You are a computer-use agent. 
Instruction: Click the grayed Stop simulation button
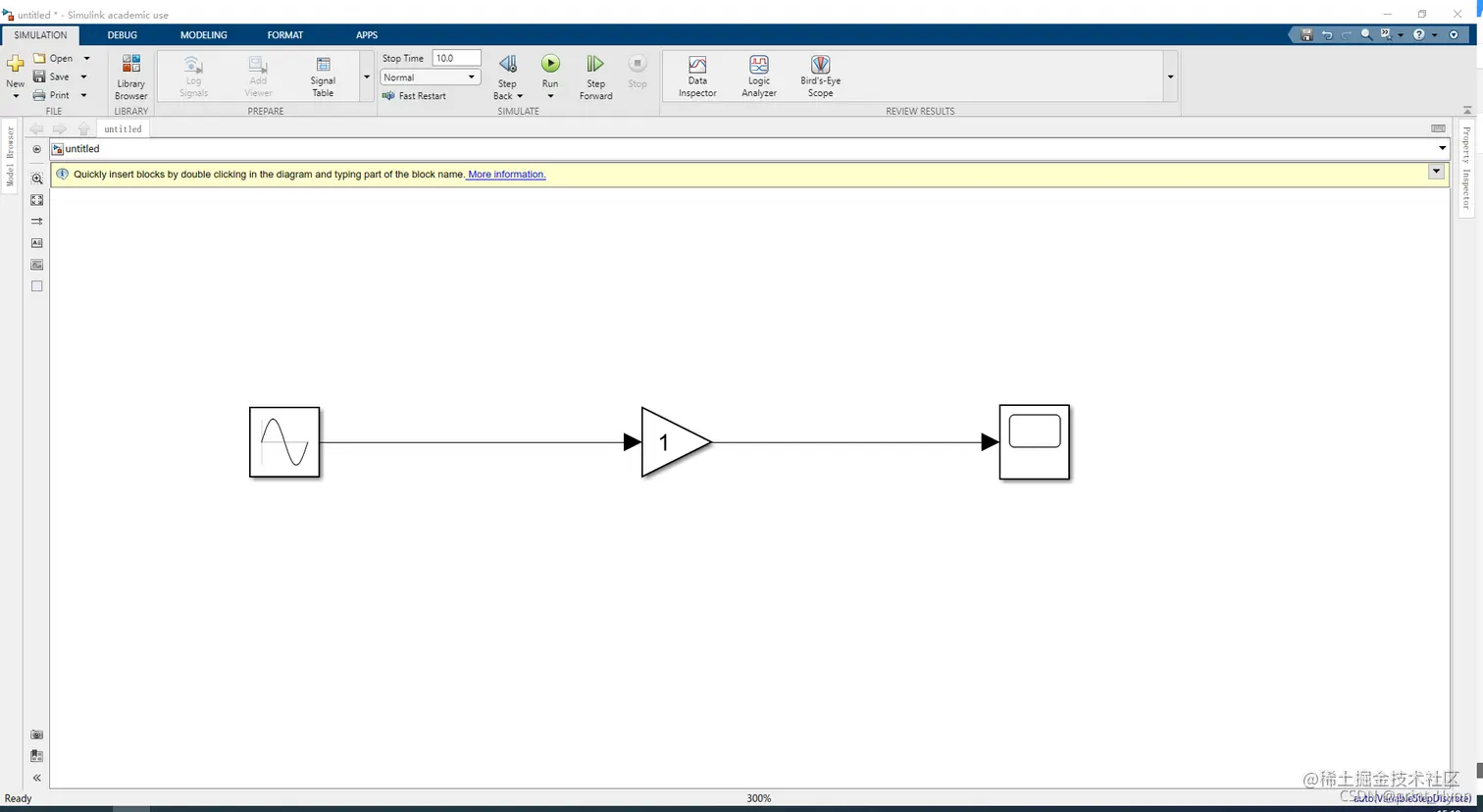[x=638, y=72]
